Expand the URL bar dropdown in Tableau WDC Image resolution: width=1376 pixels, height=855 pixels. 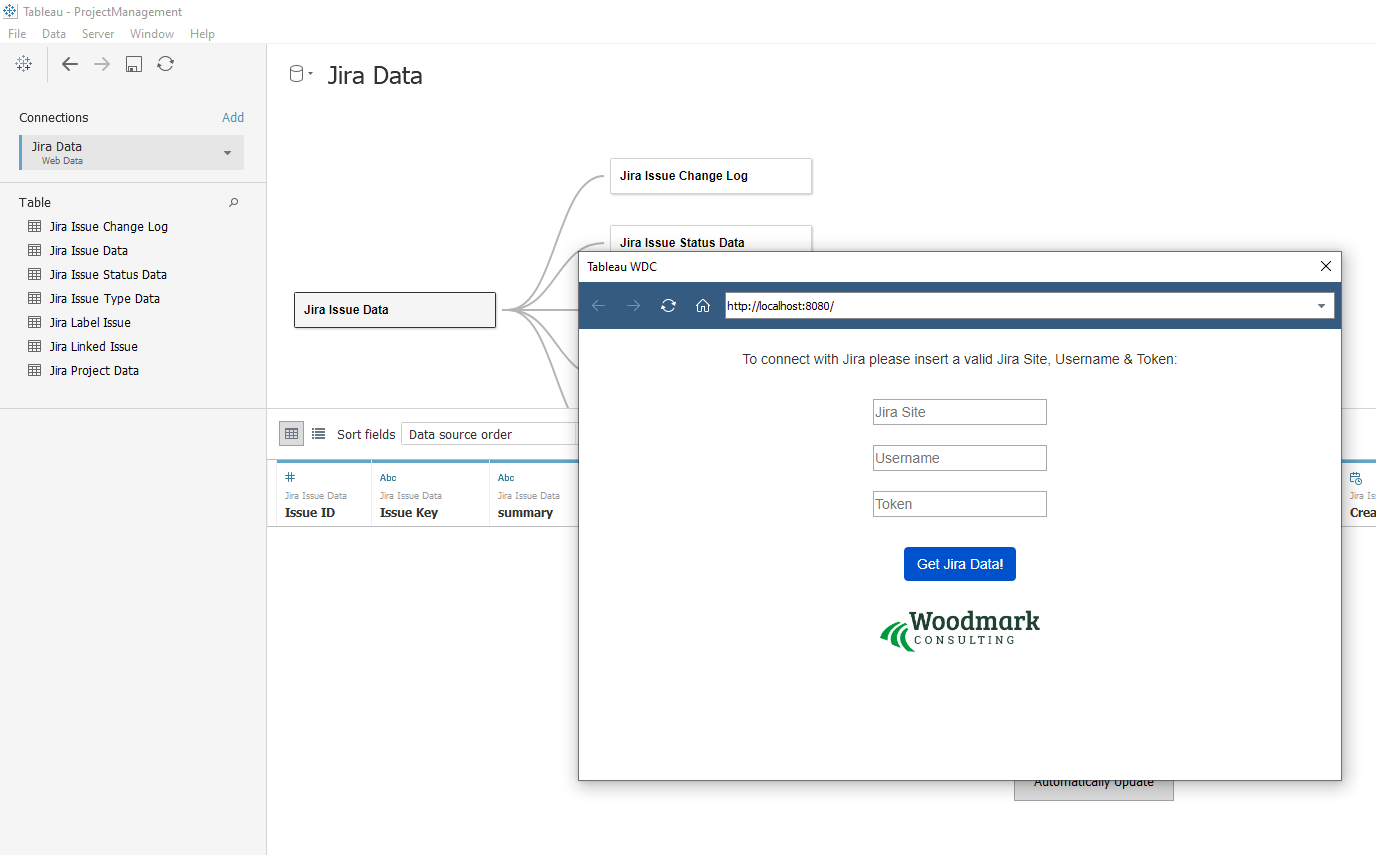1321,305
